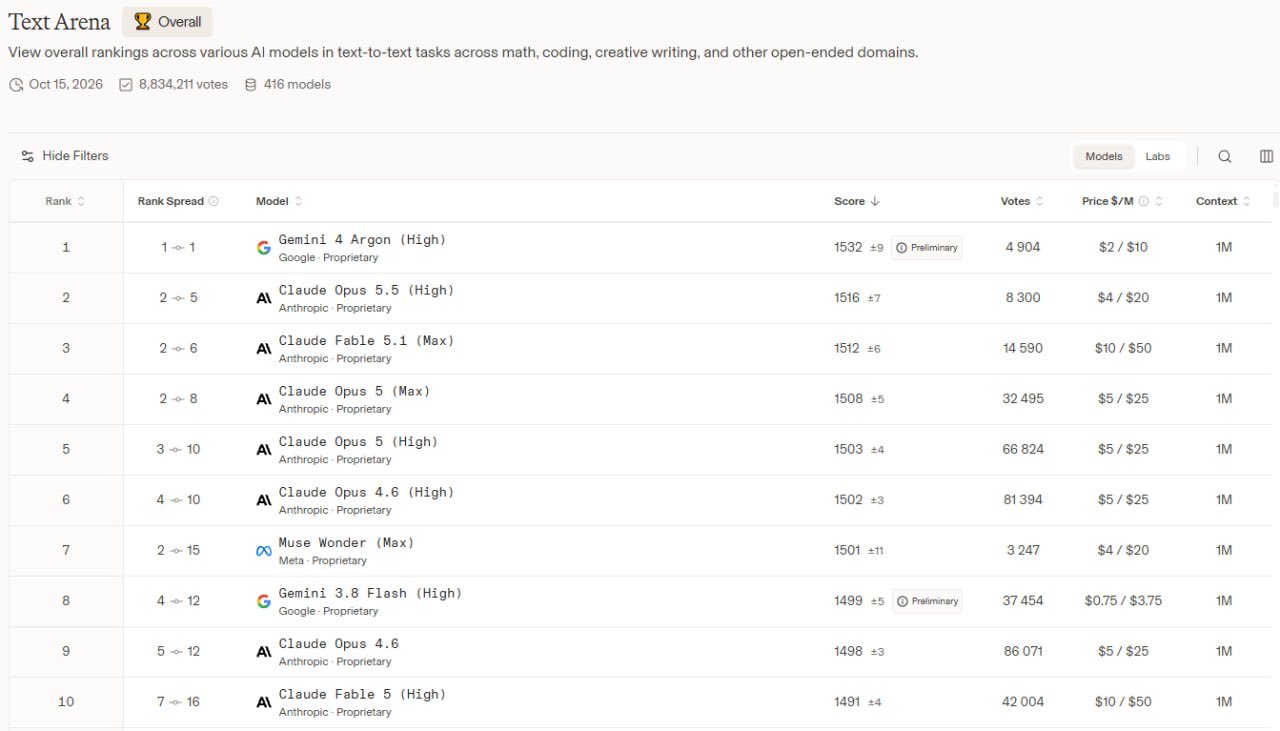Click the Anthropic logo beside Claude Opus 4.6 (High)
The height and width of the screenshot is (731, 1280).
coord(264,500)
